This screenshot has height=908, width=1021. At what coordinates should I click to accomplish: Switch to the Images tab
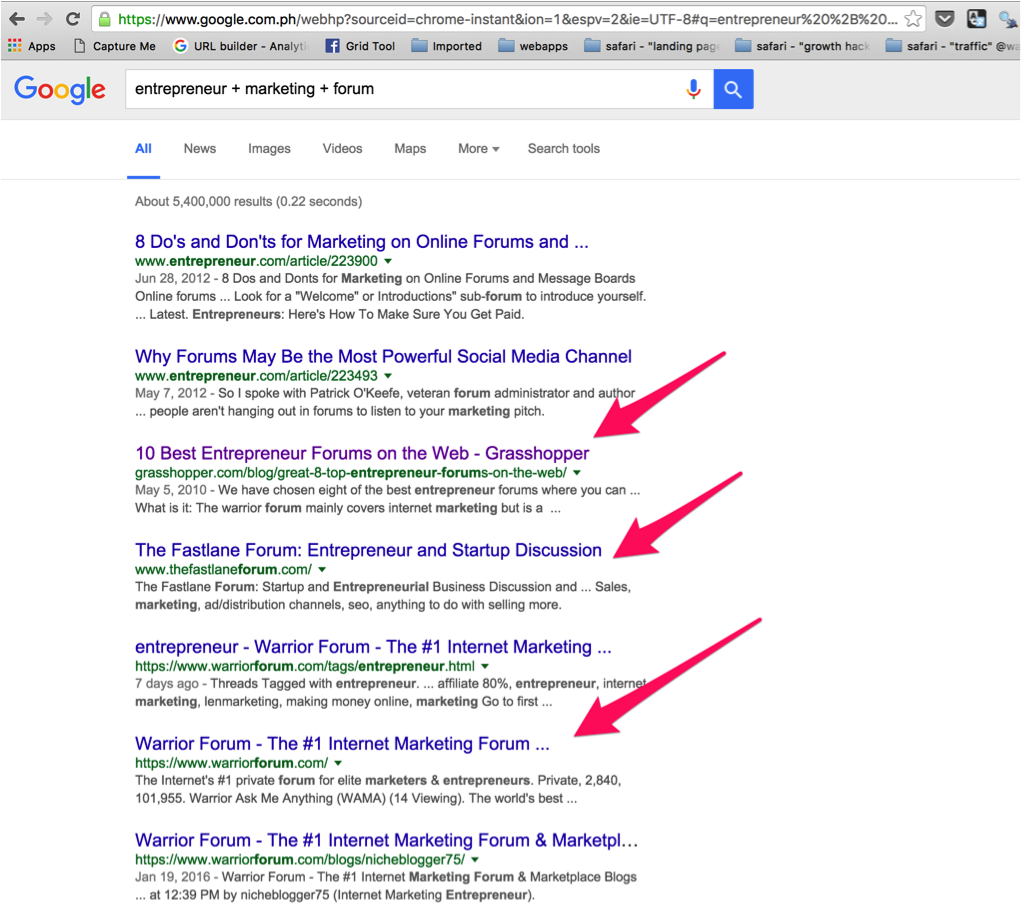click(x=269, y=149)
